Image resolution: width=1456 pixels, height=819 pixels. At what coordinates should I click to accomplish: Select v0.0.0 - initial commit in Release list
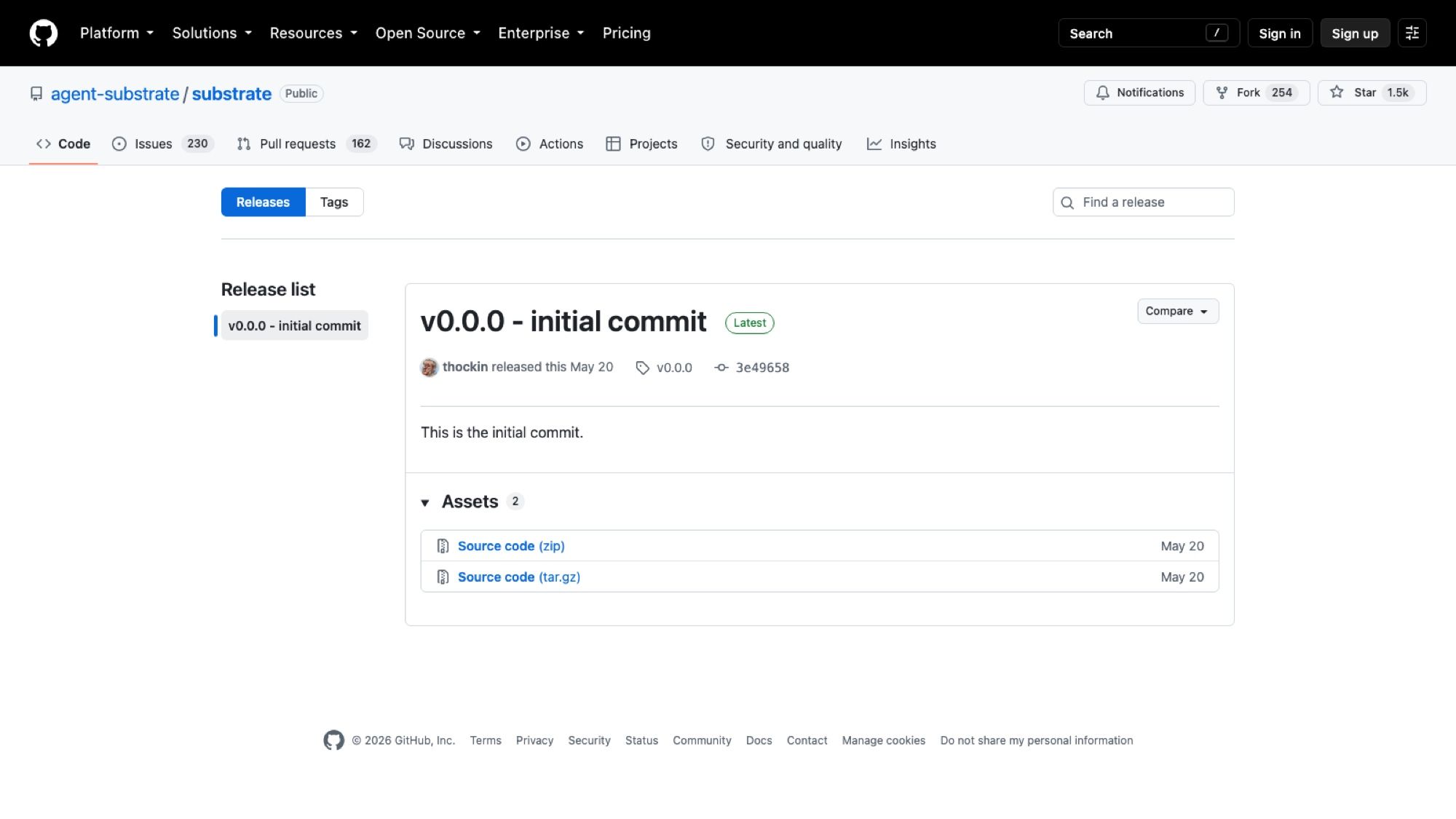coord(294,325)
